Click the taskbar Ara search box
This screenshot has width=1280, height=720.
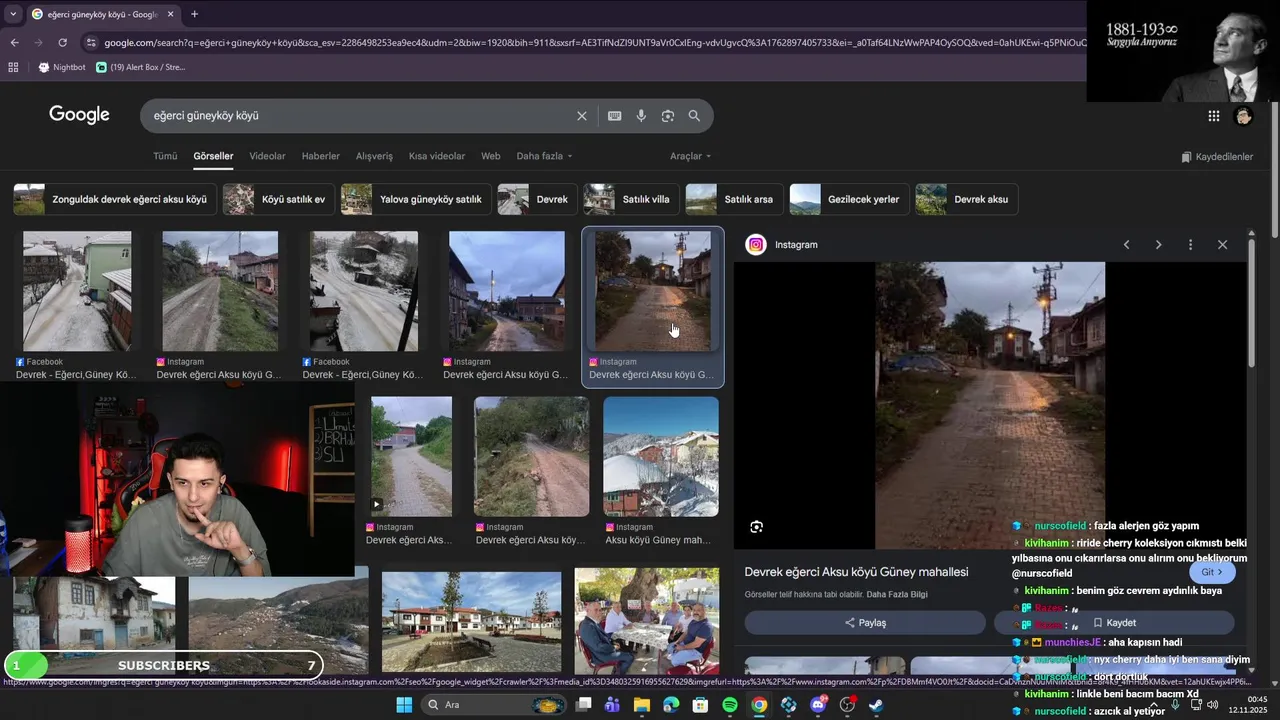pyautogui.click(x=495, y=705)
